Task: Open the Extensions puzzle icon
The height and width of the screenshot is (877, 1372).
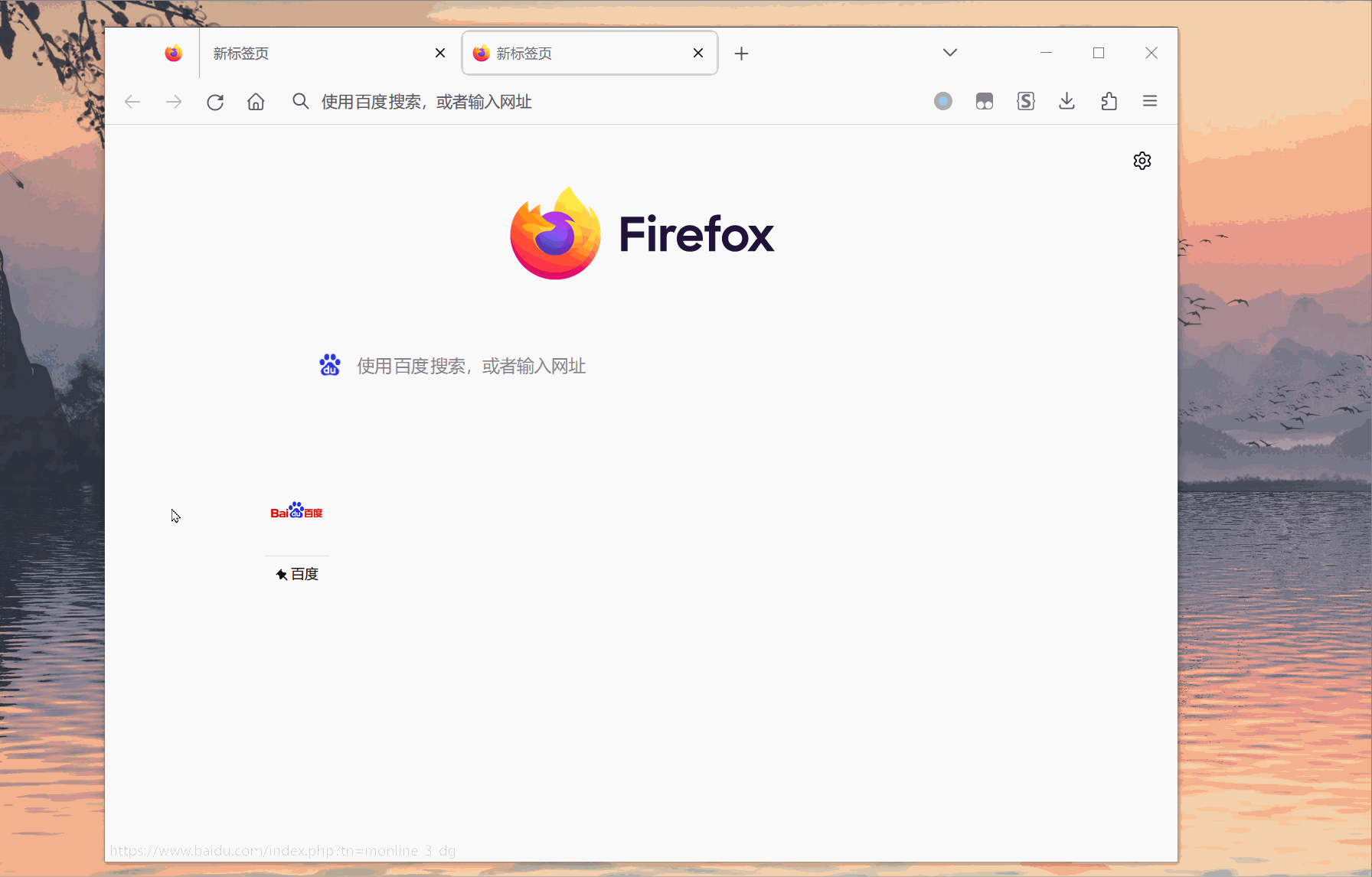Action: pyautogui.click(x=1109, y=101)
